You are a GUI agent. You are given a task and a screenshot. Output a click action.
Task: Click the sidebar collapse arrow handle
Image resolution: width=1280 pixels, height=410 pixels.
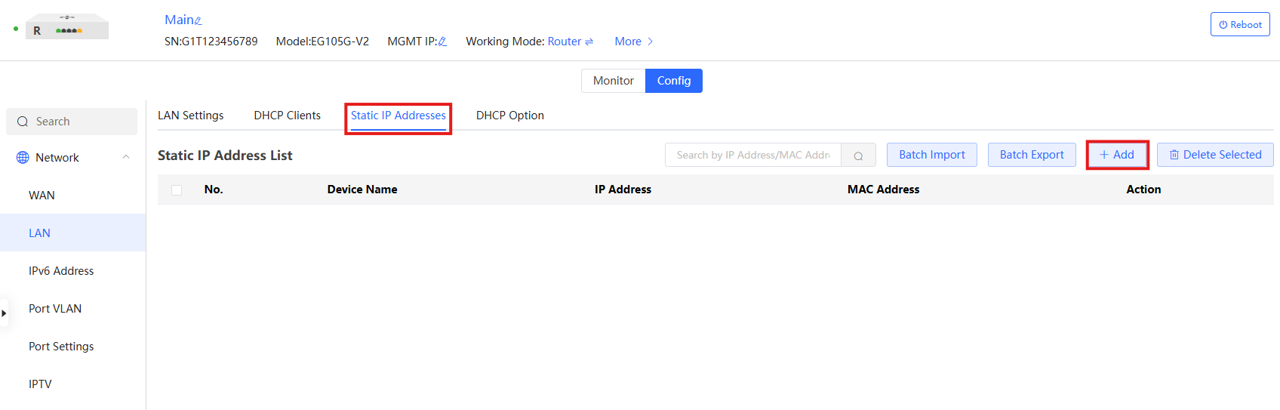click(x=4, y=313)
